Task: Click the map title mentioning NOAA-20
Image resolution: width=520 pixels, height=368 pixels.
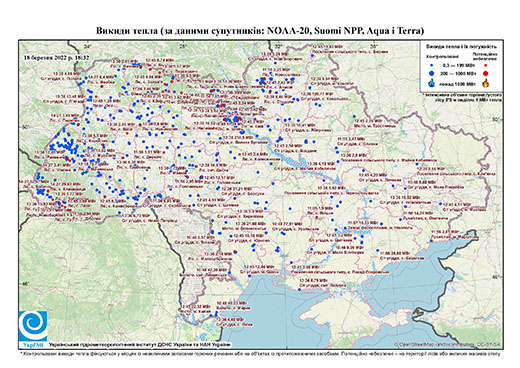Action: (x=260, y=31)
